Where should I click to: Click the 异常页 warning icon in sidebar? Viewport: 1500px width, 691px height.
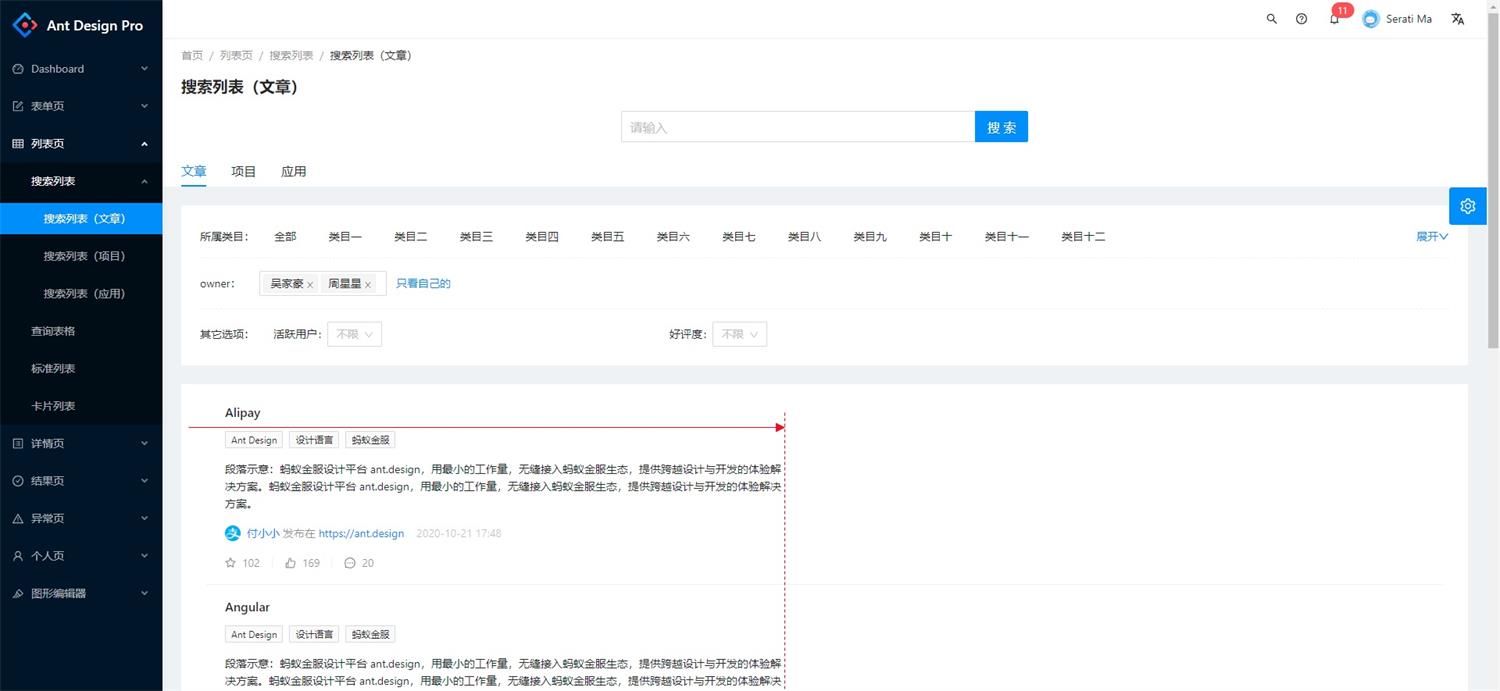point(18,519)
